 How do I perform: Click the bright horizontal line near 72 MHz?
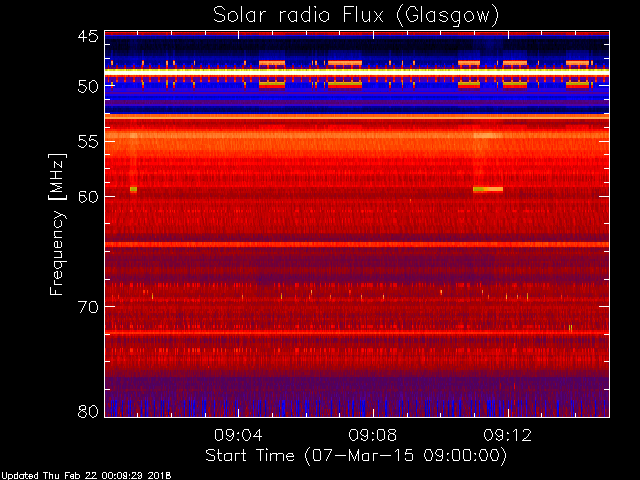(x=357, y=332)
